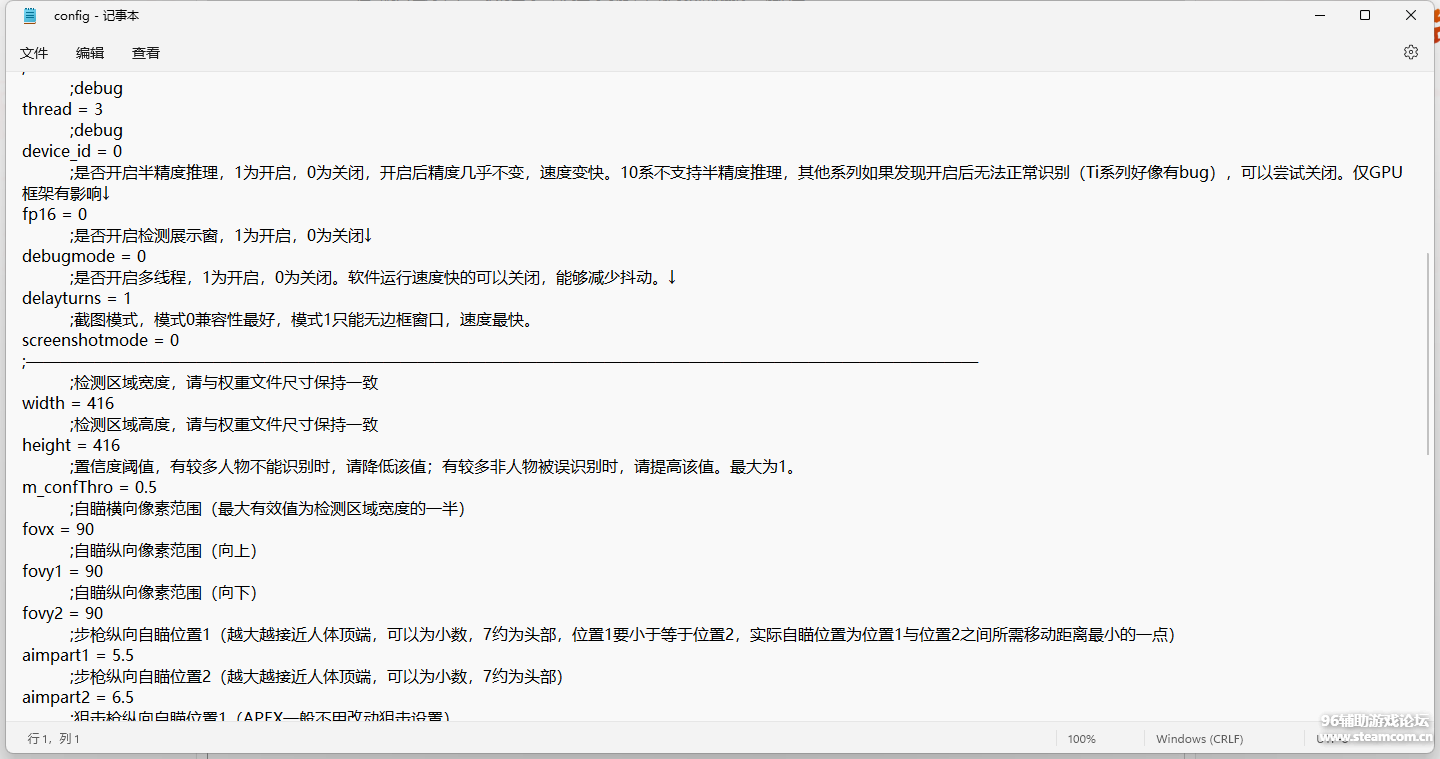Click the Notepad app icon in the title bar
Screen dimensions: 1440x759
30,16
